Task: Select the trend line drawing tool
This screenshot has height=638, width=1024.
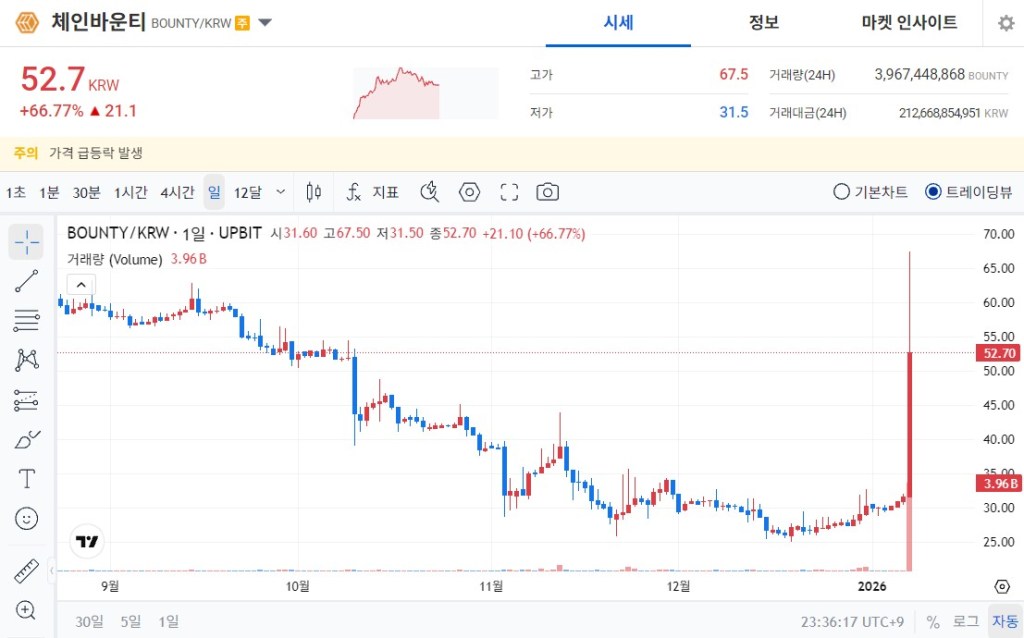Action: [x=25, y=281]
